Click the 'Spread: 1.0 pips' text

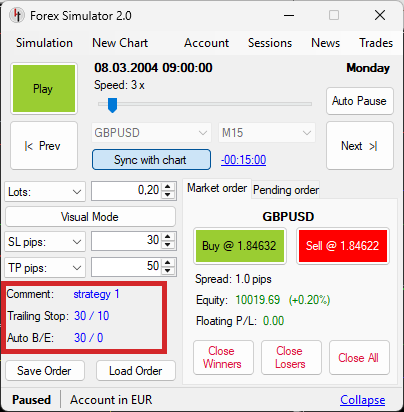[x=233, y=279]
